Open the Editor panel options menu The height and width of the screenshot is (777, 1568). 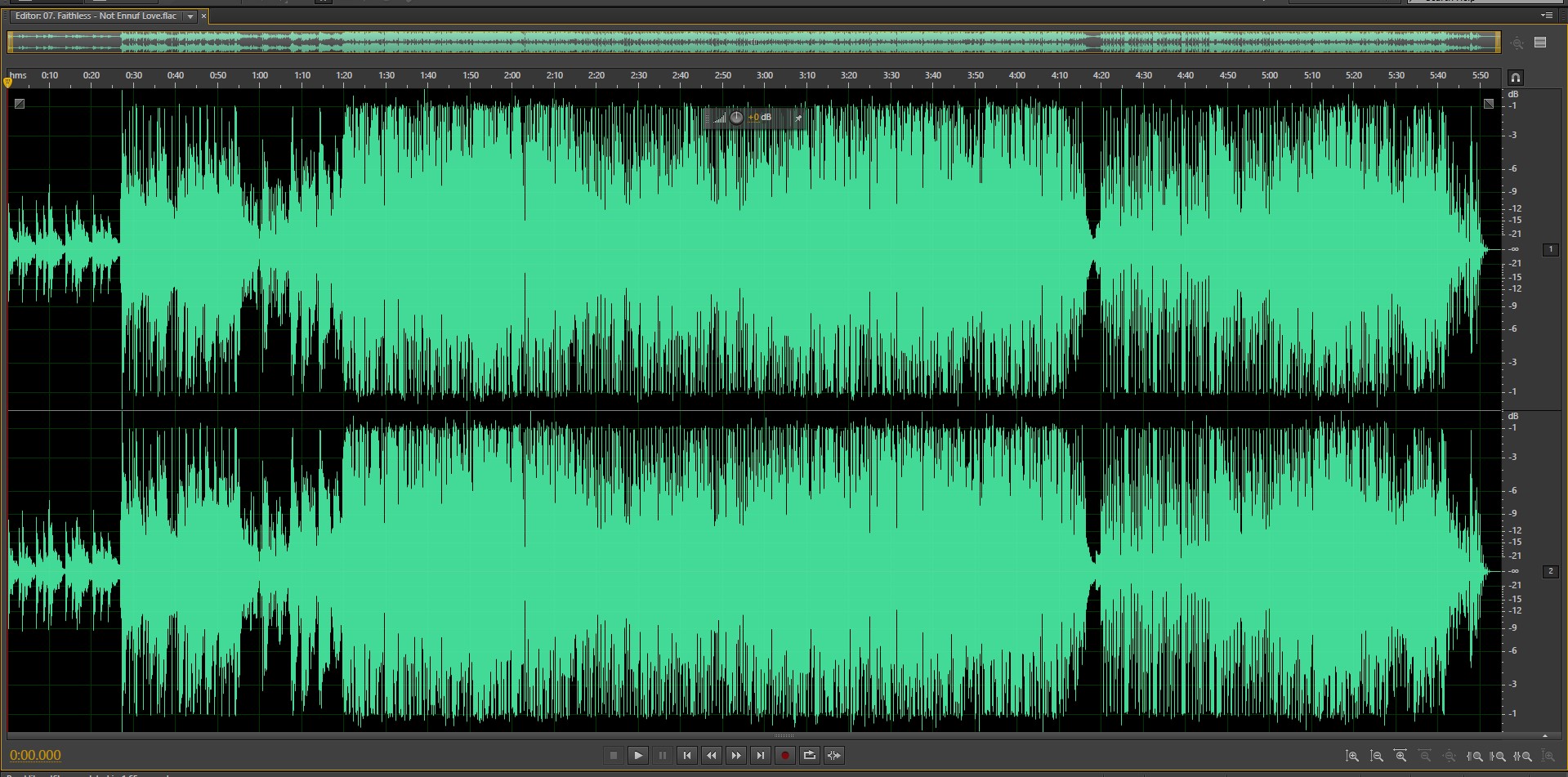(x=1546, y=16)
